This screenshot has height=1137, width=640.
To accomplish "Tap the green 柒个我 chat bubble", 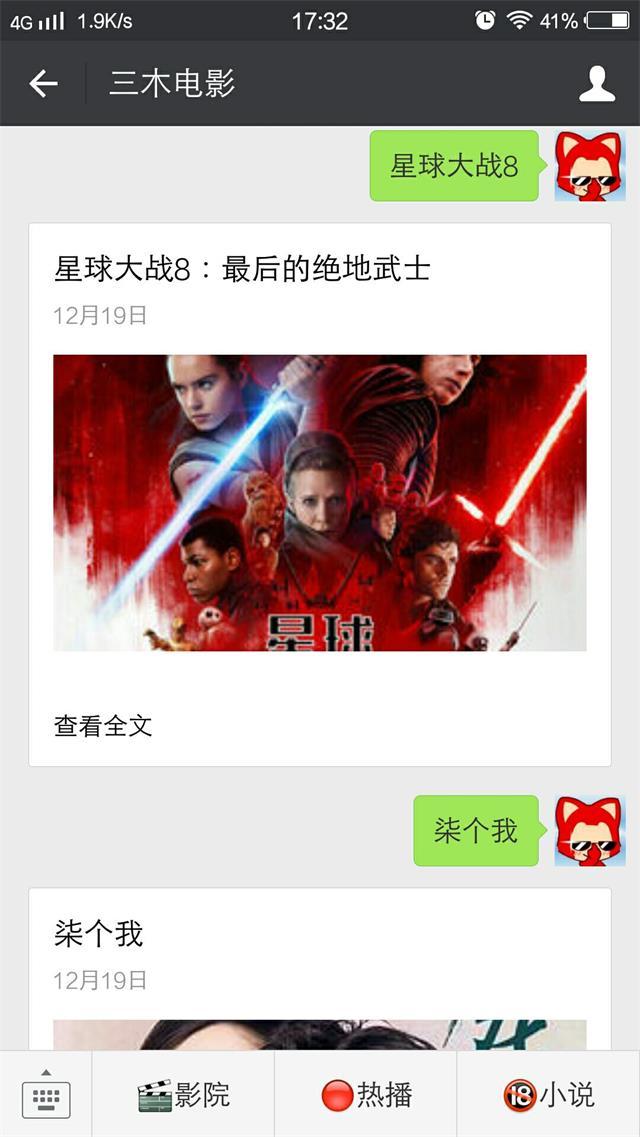I will (x=476, y=830).
